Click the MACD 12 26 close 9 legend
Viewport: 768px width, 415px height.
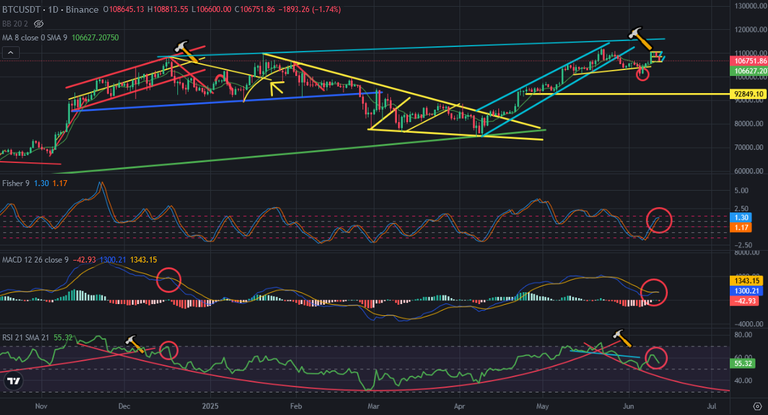tap(35, 260)
